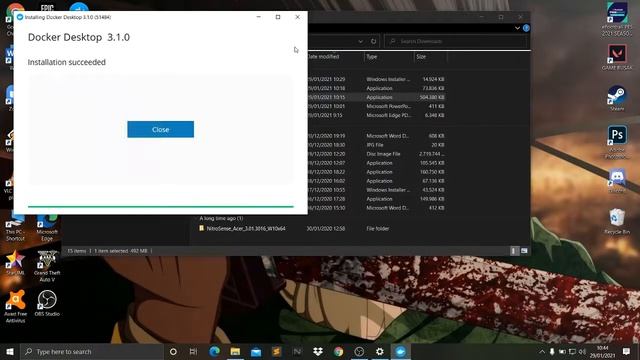Open the Grand Theft Auto V desktop shortcut
Viewport: 640px width, 360px height.
point(47,266)
